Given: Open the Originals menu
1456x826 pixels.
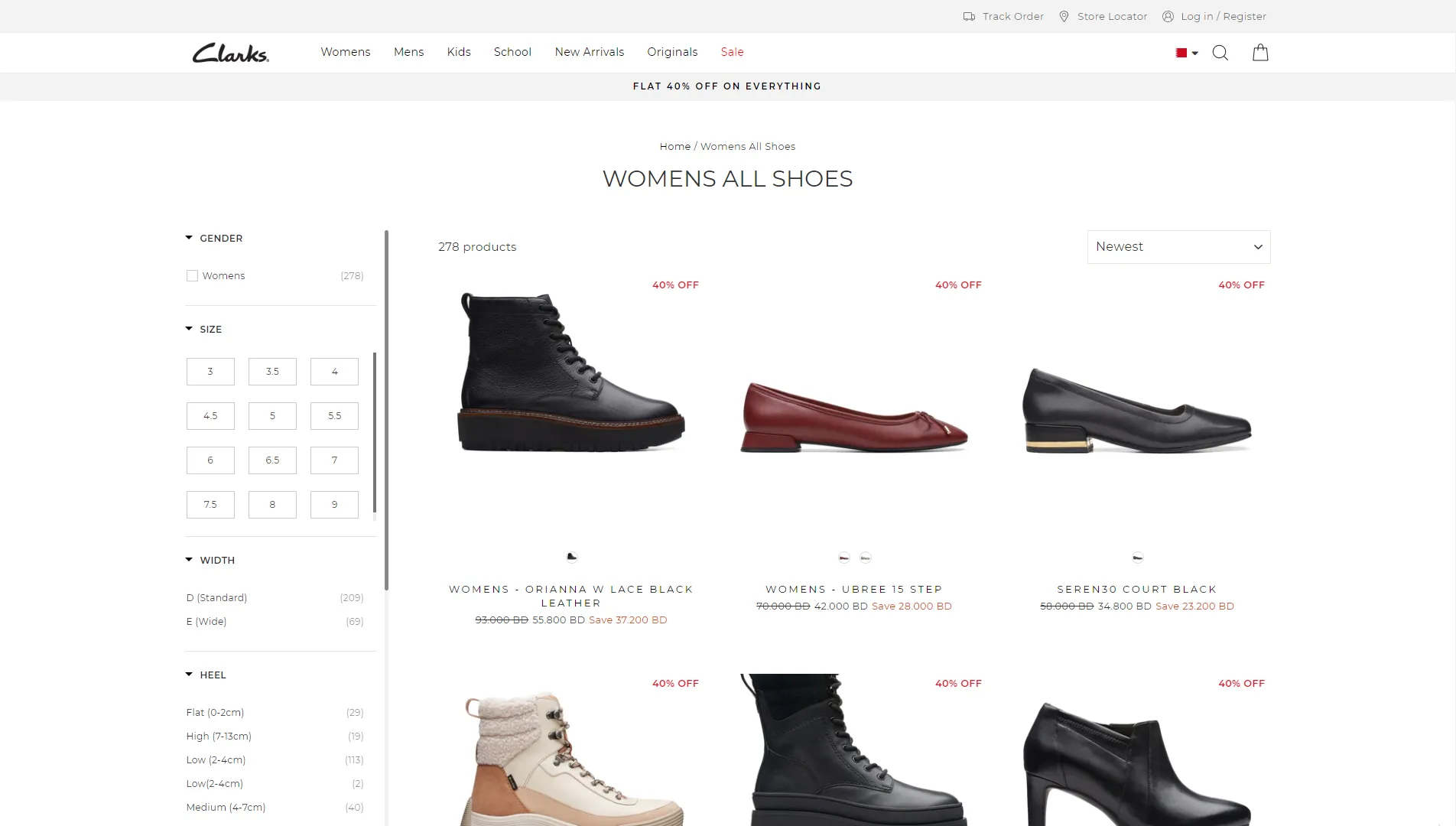Looking at the screenshot, I should (x=672, y=52).
